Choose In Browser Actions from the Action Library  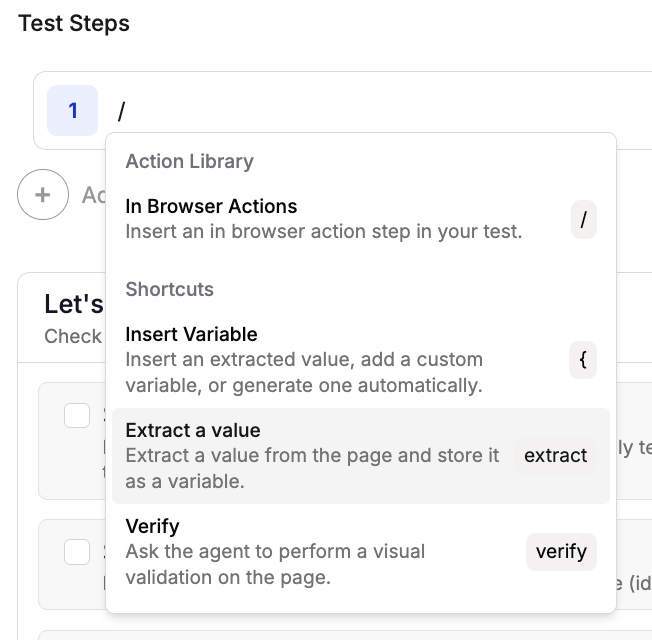point(211,207)
